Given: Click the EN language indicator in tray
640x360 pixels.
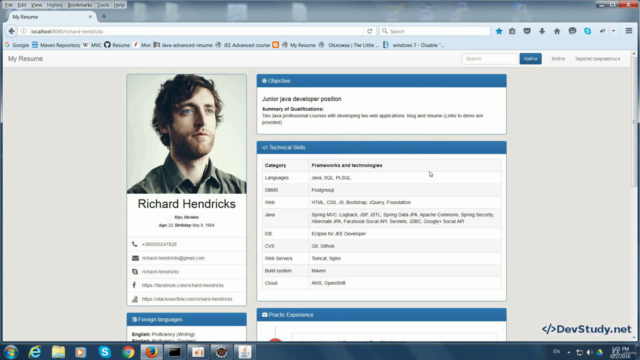Looking at the screenshot, I should (556, 351).
